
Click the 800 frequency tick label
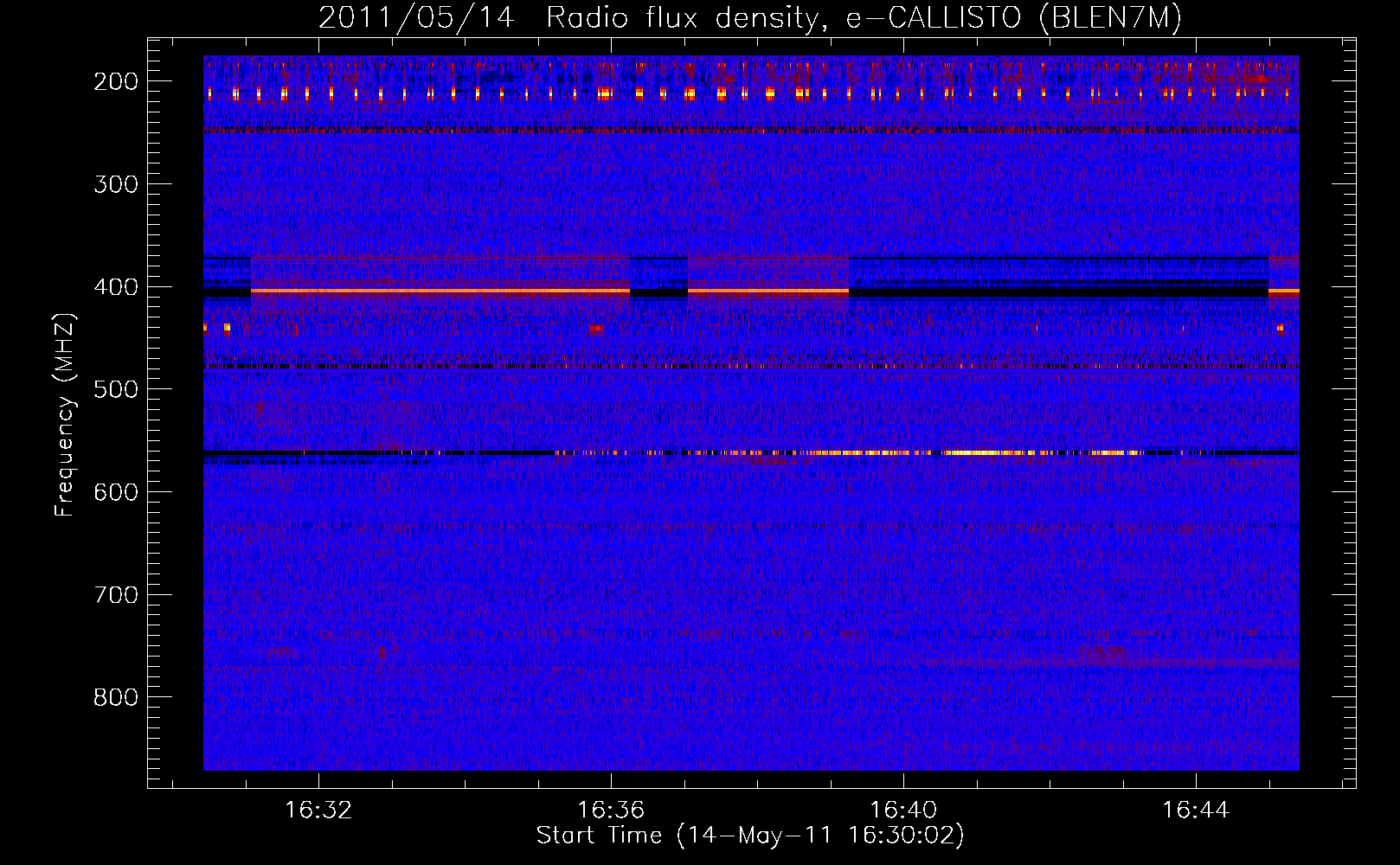click(x=116, y=697)
